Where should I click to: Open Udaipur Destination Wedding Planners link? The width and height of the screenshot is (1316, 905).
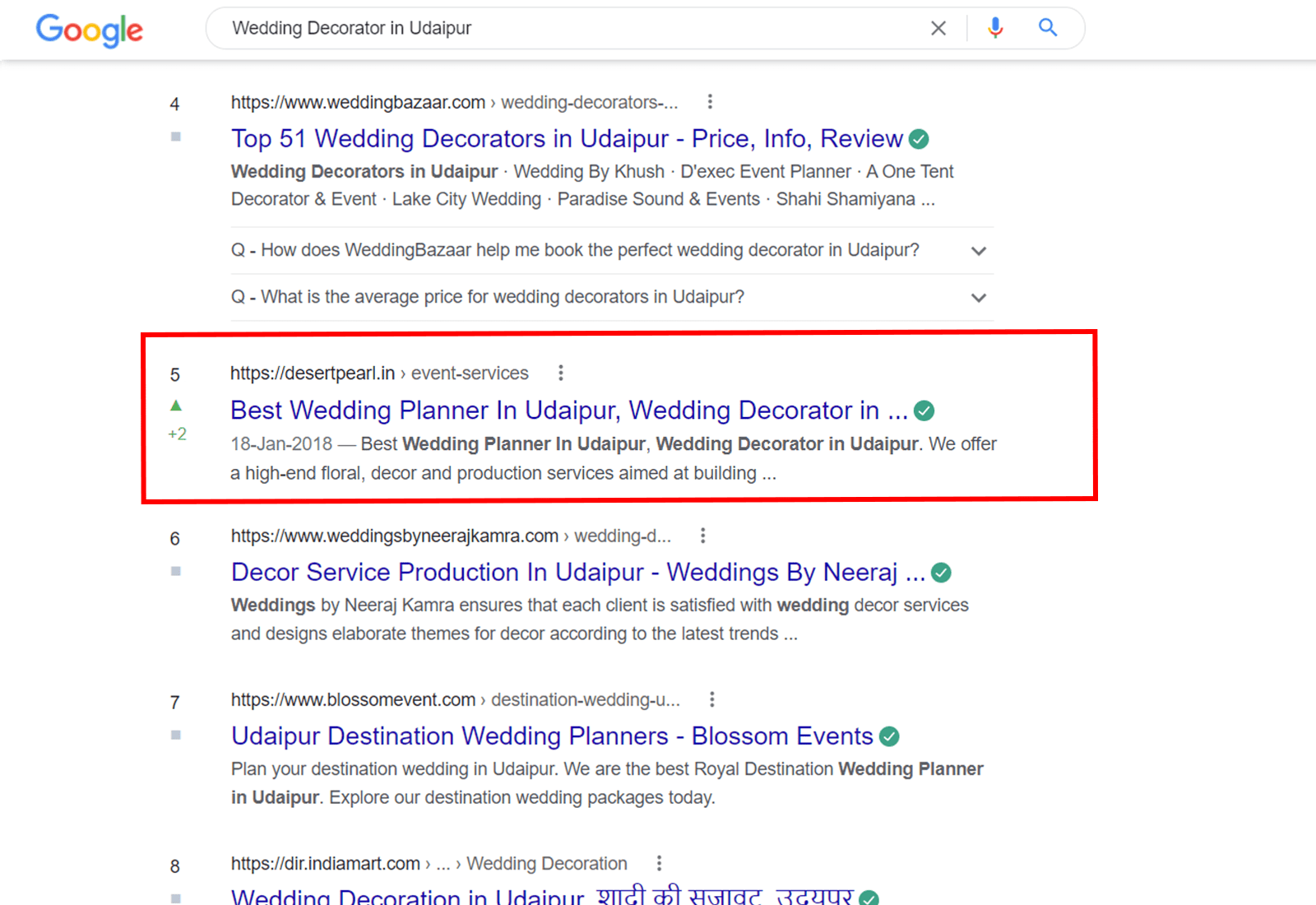551,736
